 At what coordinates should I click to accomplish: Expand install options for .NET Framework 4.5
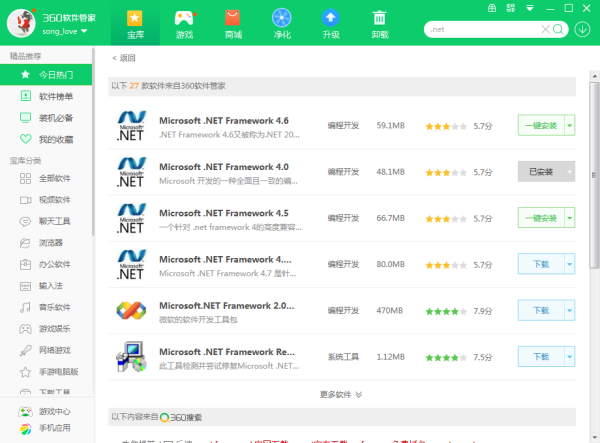point(570,217)
